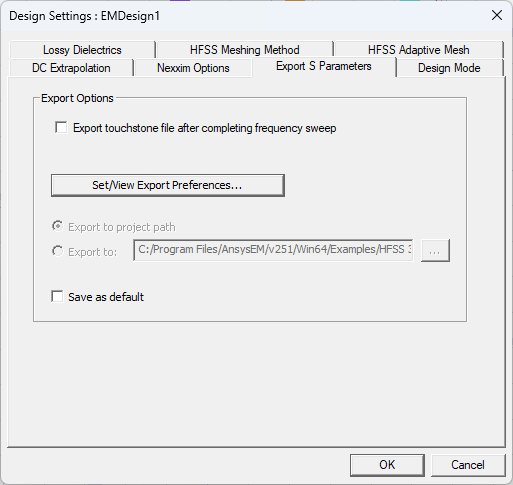The height and width of the screenshot is (485, 513).
Task: Click Set/View Export Preferences button
Action: coord(168,185)
